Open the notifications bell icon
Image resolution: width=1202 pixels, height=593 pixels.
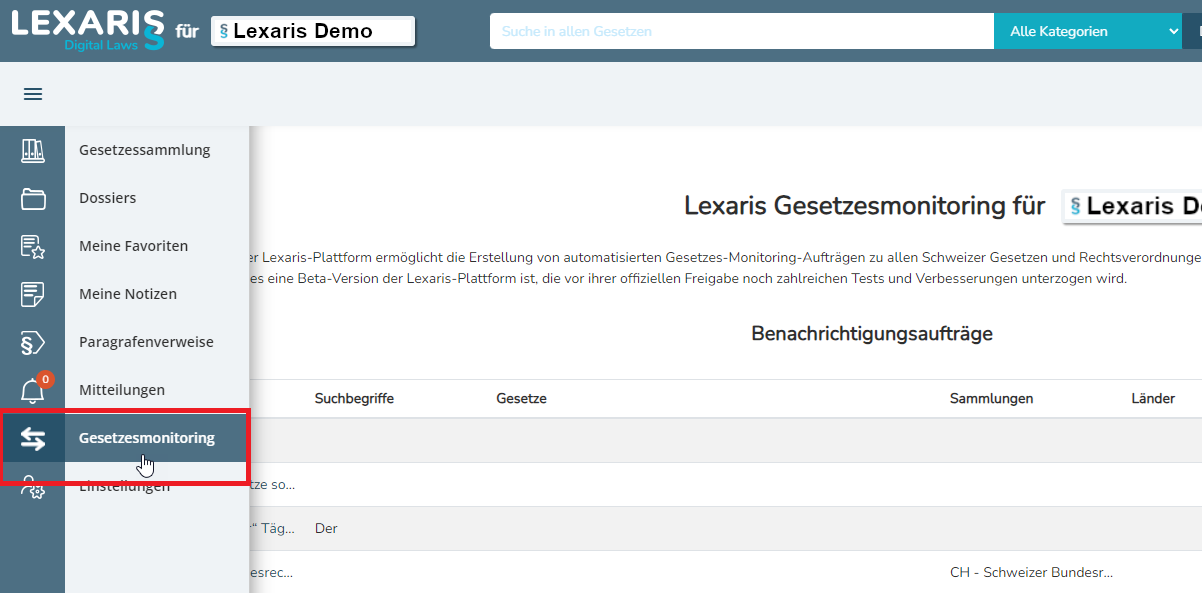(33, 390)
